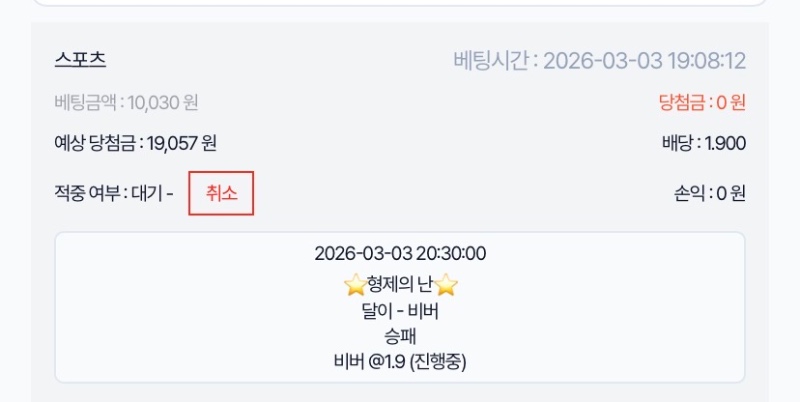Click the 베팅금액 10,030 원 amount
The image size is (800, 402).
[126, 102]
